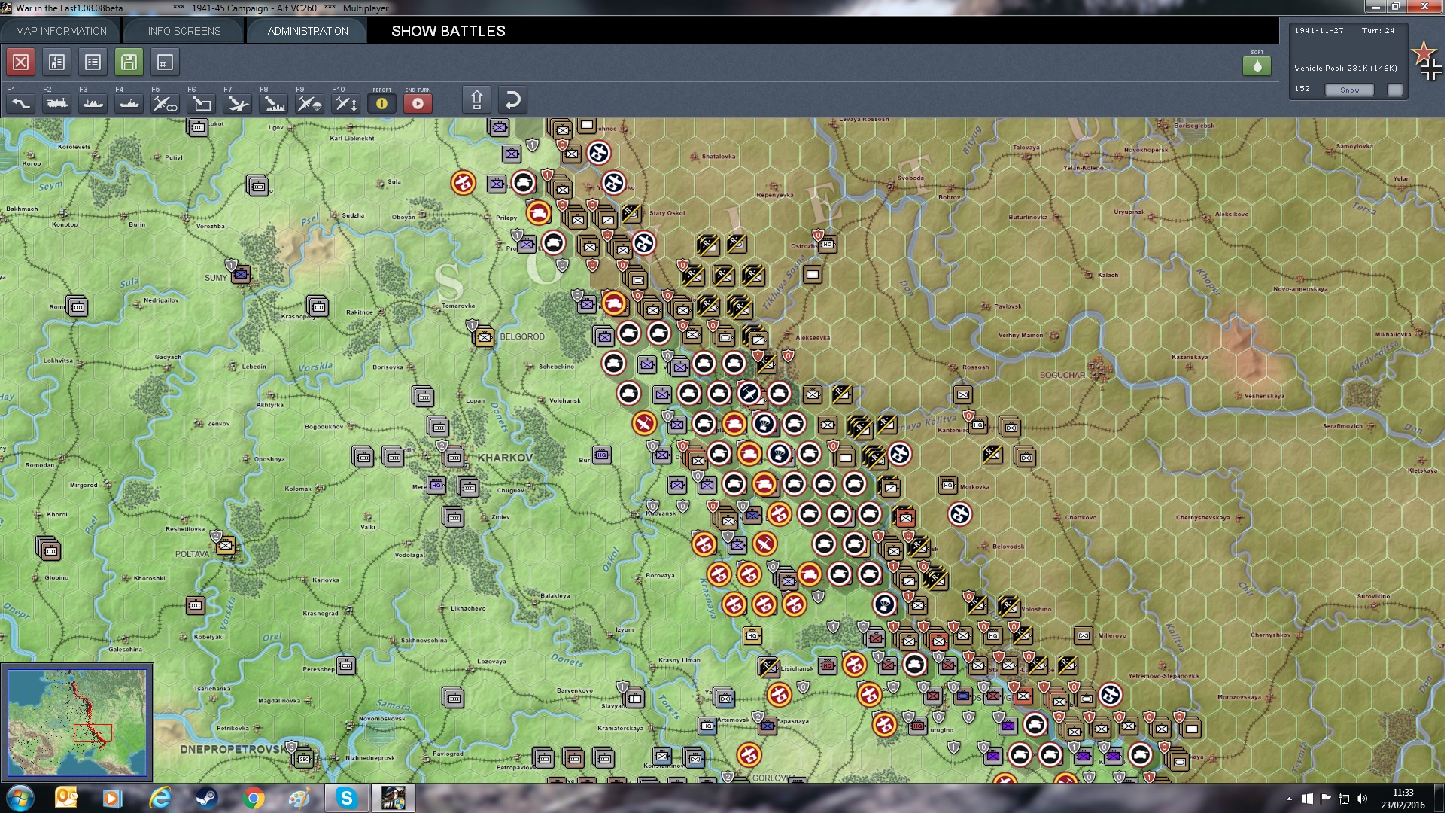Image resolution: width=1456 pixels, height=813 pixels.
Task: Click the Stary Oskol town label
Action: pos(667,213)
